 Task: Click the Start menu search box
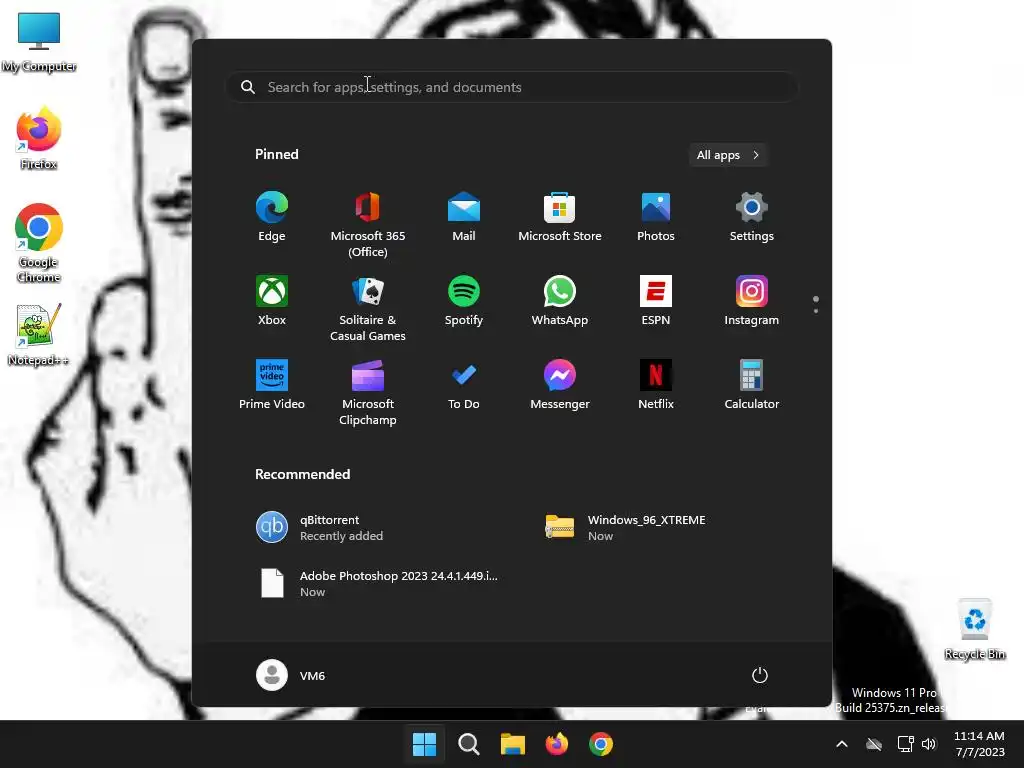point(512,87)
